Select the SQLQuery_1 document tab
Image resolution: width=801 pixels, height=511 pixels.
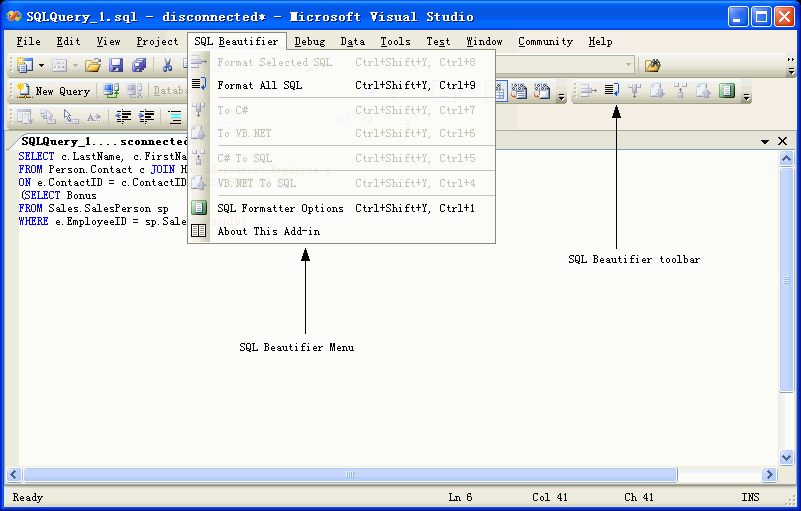104,141
